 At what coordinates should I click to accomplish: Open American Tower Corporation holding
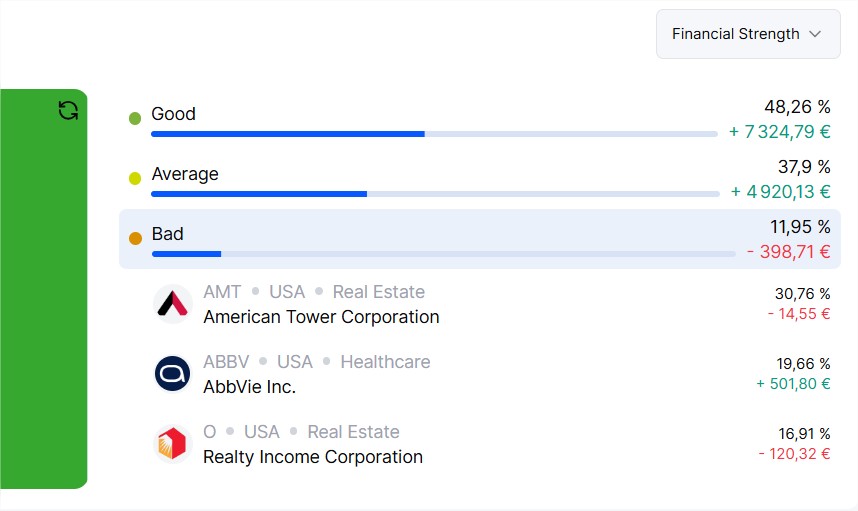pos(491,304)
